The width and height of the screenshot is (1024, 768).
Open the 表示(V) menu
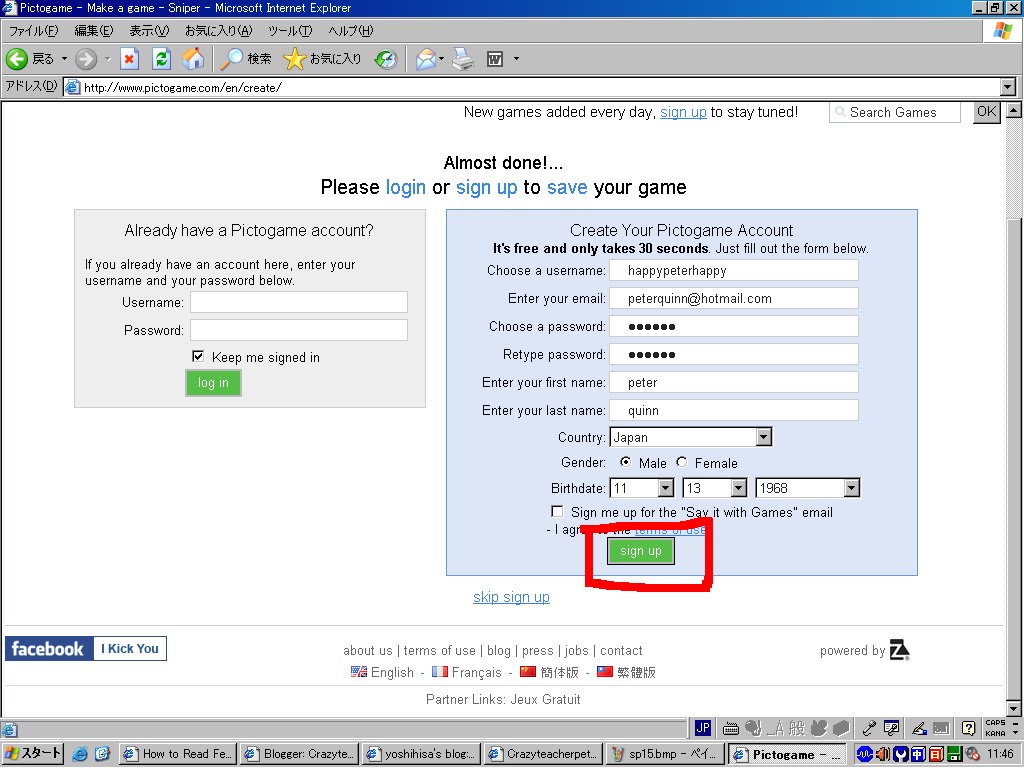[149, 31]
